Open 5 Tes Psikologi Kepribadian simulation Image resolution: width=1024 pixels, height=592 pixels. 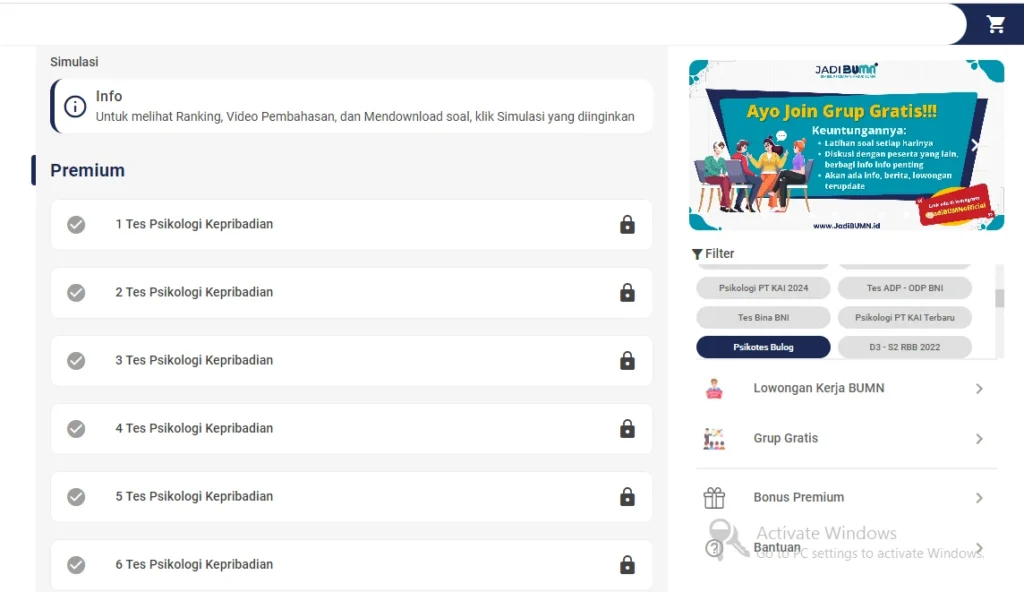tap(351, 496)
